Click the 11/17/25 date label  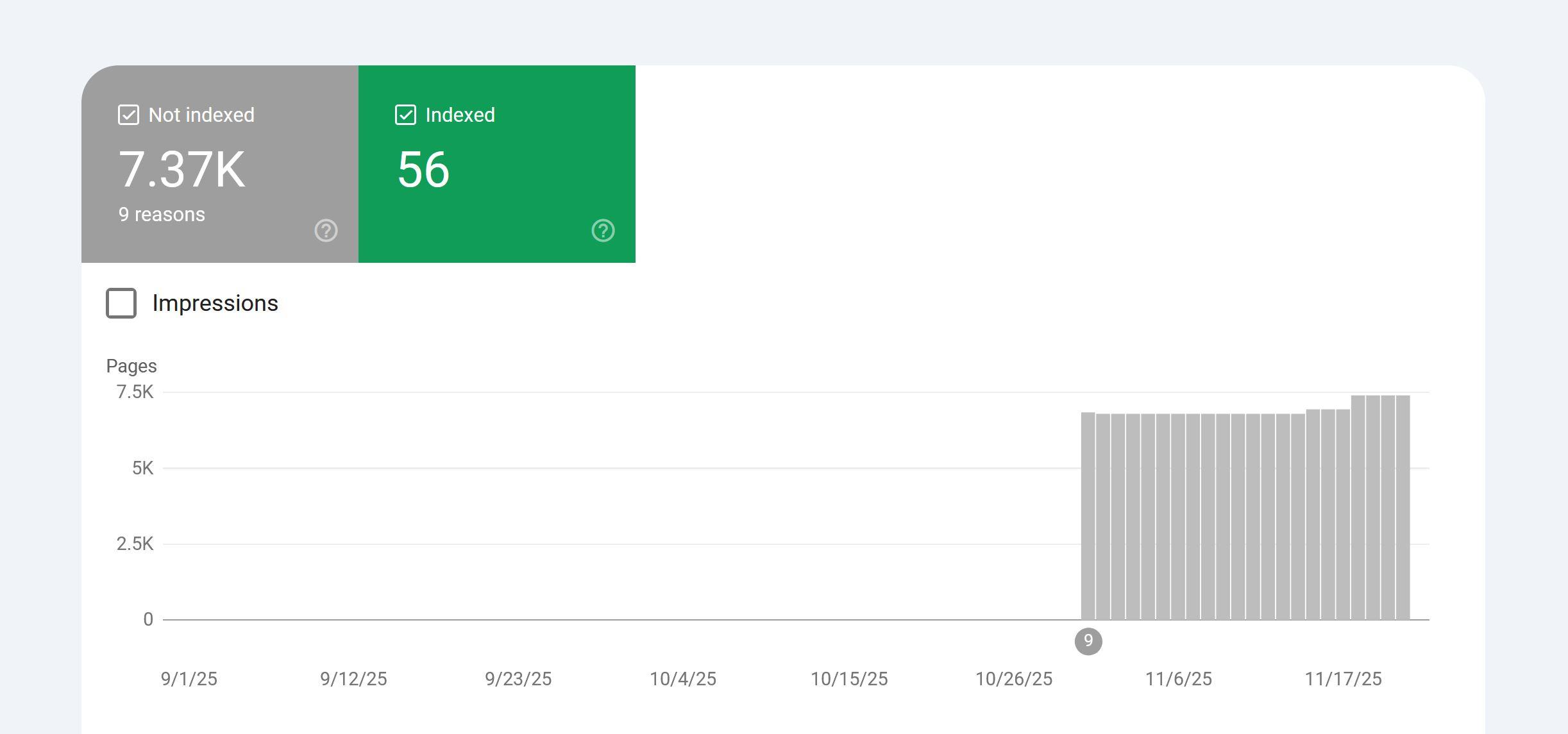[1343, 679]
